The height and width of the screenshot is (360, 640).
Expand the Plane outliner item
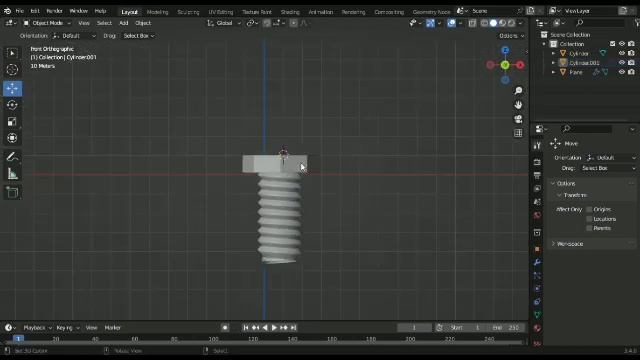pyautogui.click(x=553, y=72)
